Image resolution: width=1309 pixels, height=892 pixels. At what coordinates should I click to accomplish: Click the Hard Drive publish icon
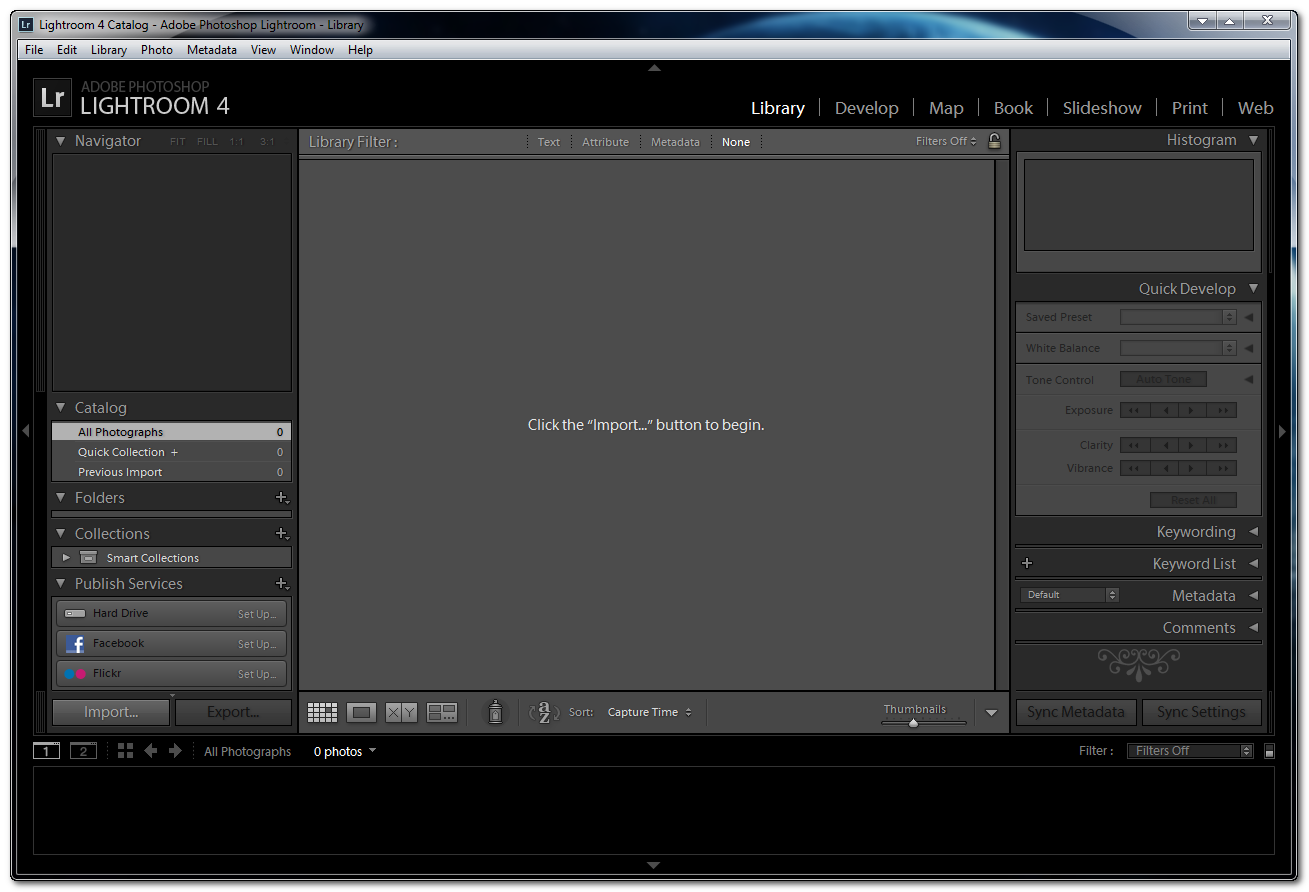click(x=75, y=613)
